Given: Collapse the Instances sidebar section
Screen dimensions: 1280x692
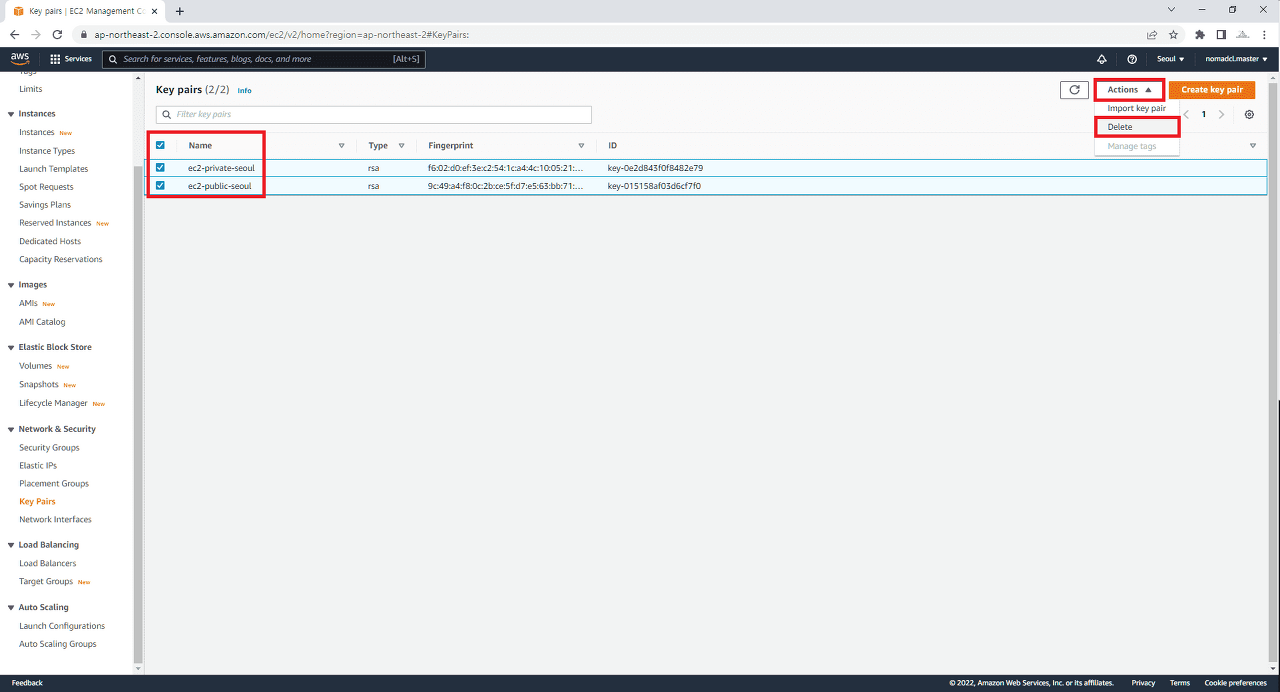Looking at the screenshot, I should pyautogui.click(x=11, y=114).
